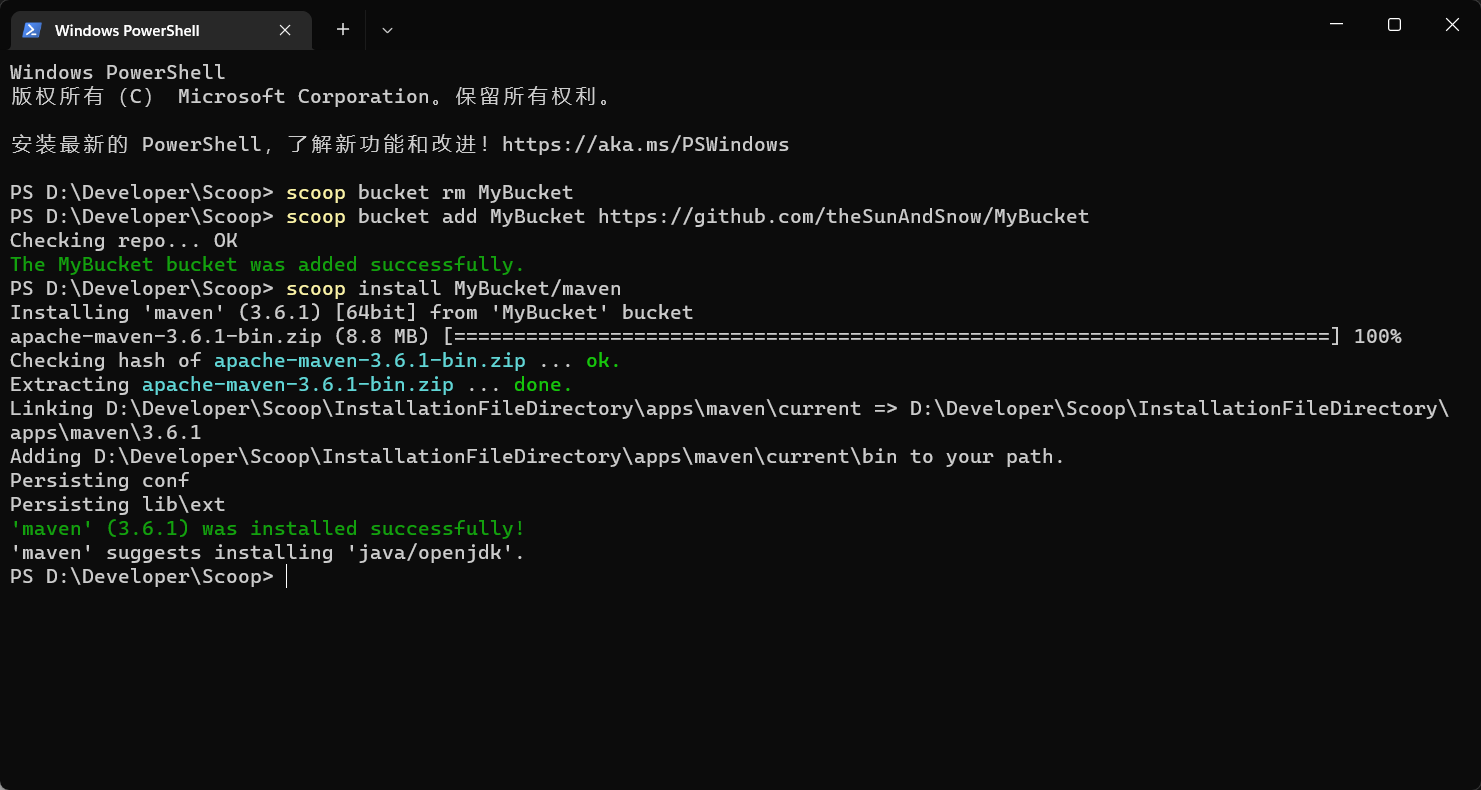Click the 'scoop bucket rm MyBucket' command
Screen dimensions: 1481x790
(429, 193)
